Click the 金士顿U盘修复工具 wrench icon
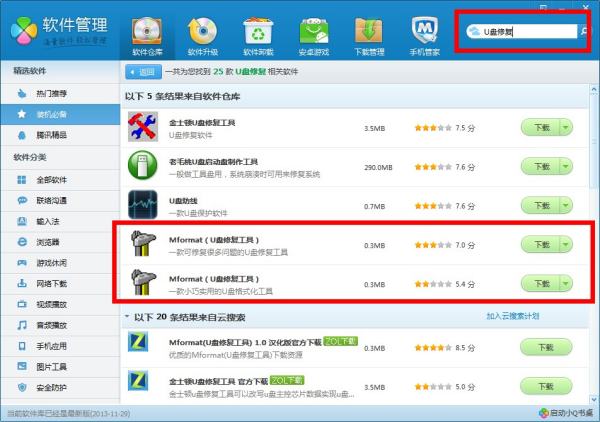This screenshot has height=422, width=600. coord(142,127)
